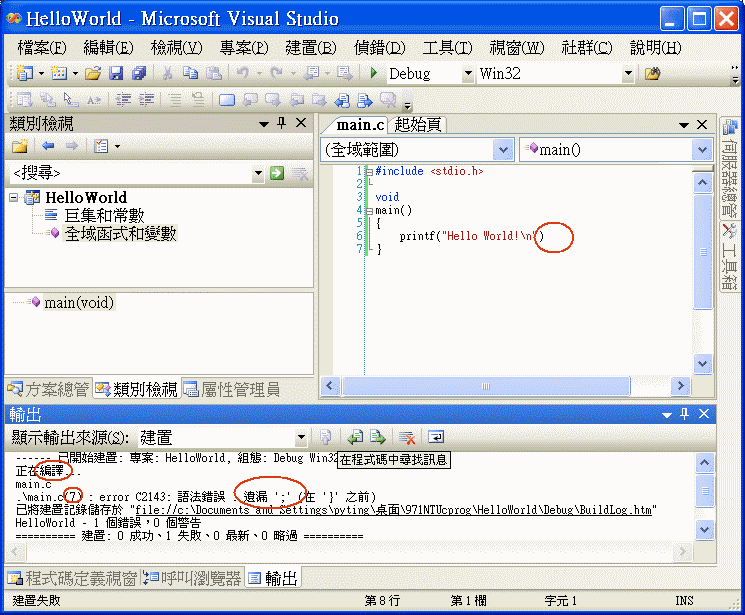The width and height of the screenshot is (745, 615).
Task: Collapse the main() function outline
Action: (369, 211)
